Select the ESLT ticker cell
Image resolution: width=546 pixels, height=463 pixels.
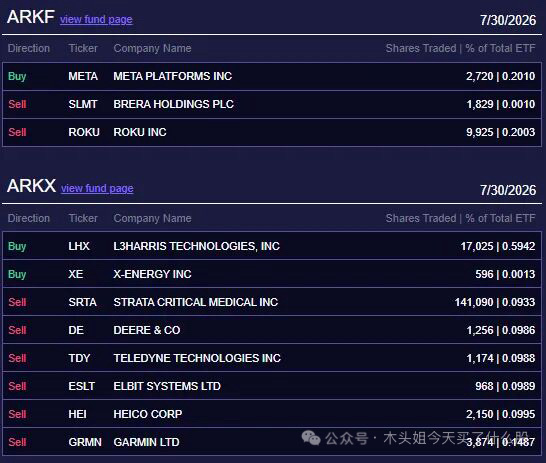tap(81, 386)
